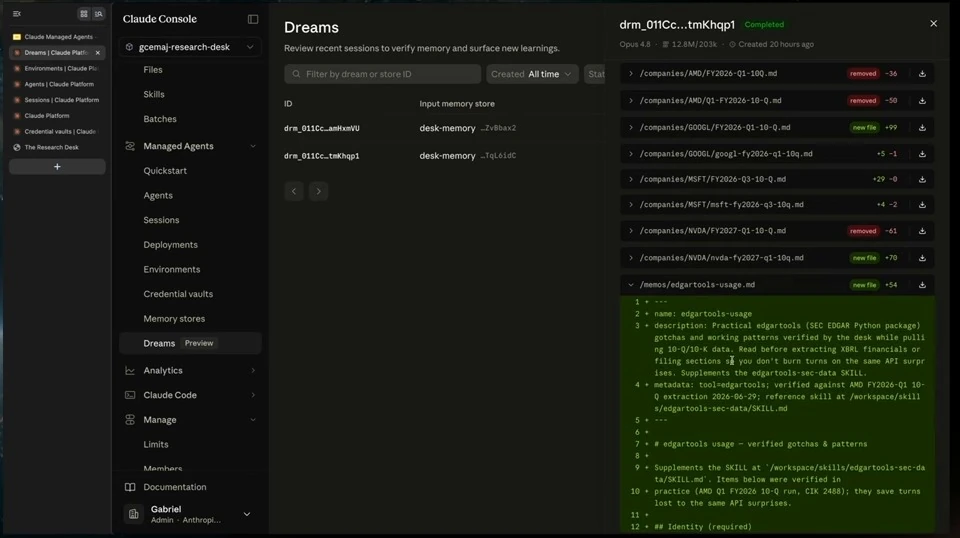The image size is (960, 538).
Task: Collapse the Claude Console sidebar panel icon
Action: 253,19
